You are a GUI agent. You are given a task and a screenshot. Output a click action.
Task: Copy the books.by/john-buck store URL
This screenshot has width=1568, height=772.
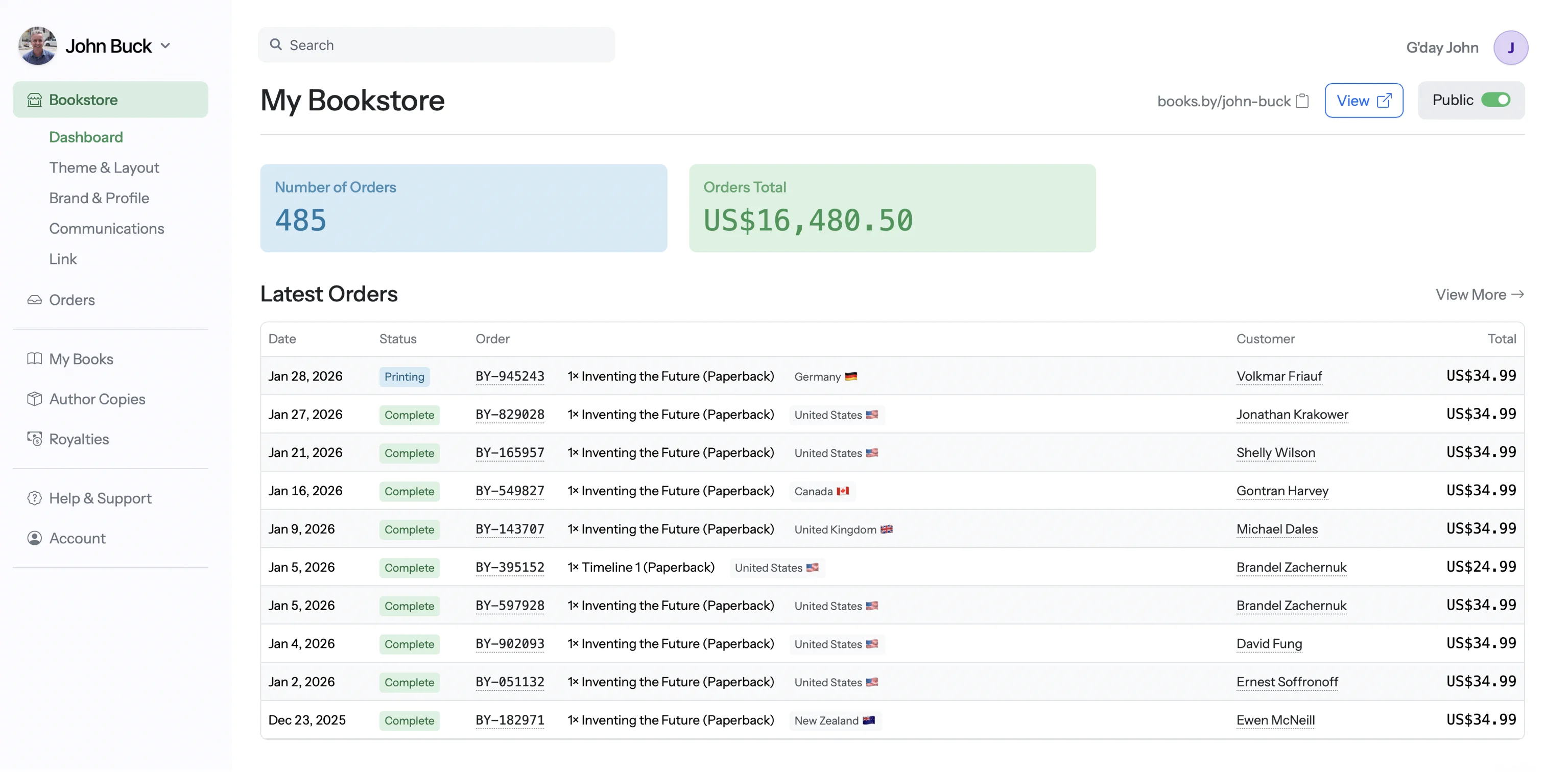pyautogui.click(x=1302, y=101)
